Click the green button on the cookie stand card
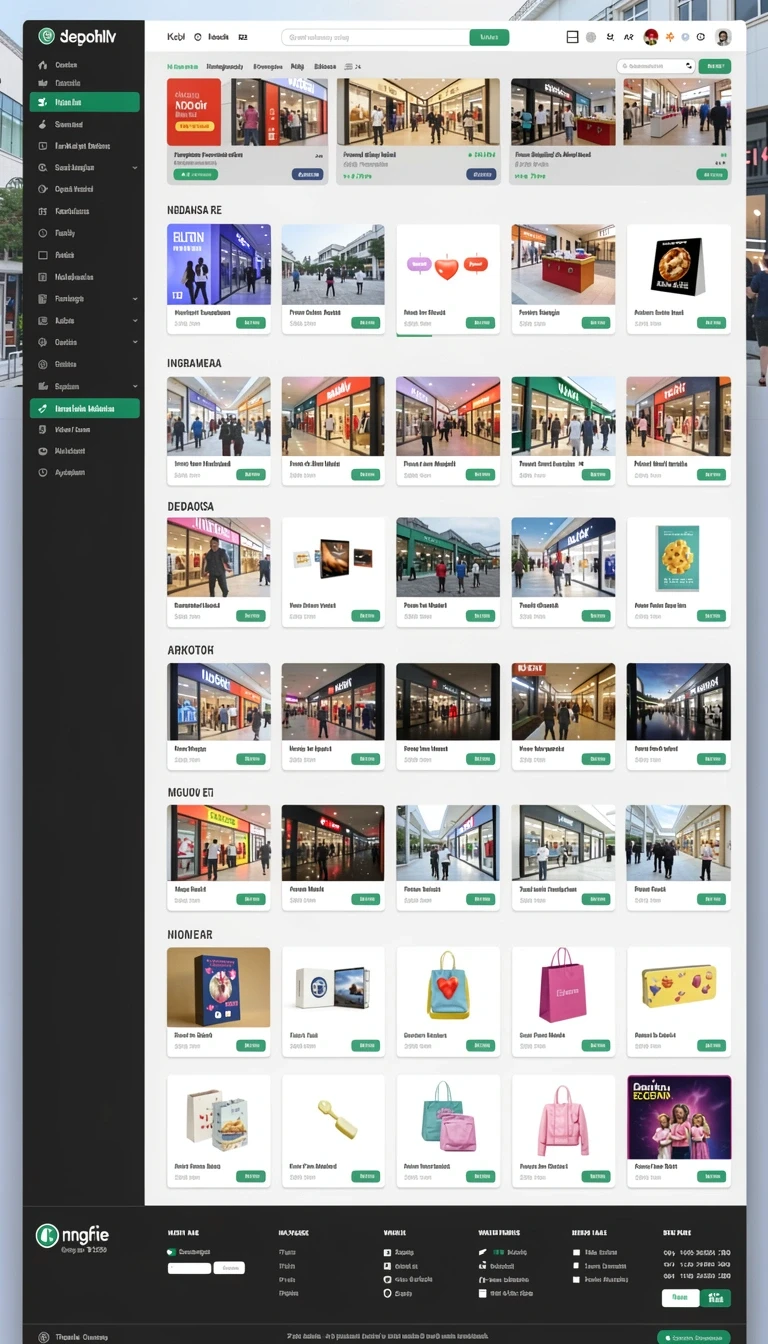768x1344 pixels. click(711, 323)
